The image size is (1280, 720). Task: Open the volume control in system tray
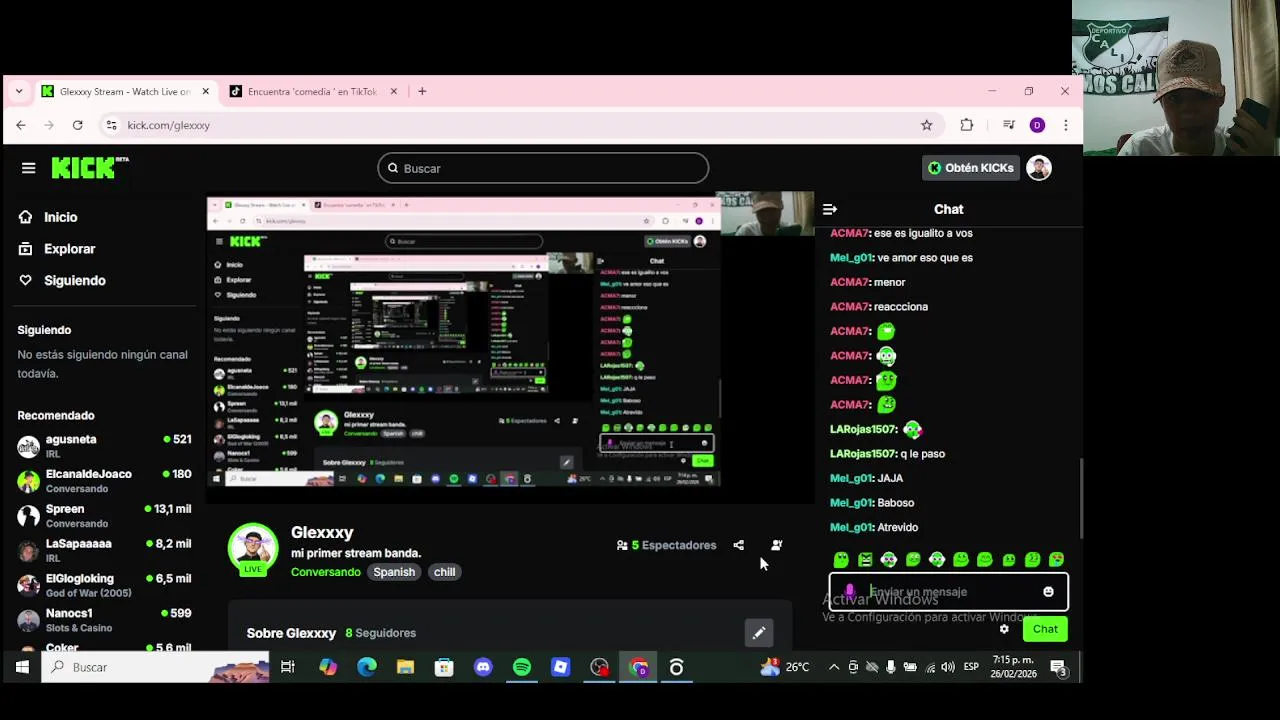pos(948,667)
